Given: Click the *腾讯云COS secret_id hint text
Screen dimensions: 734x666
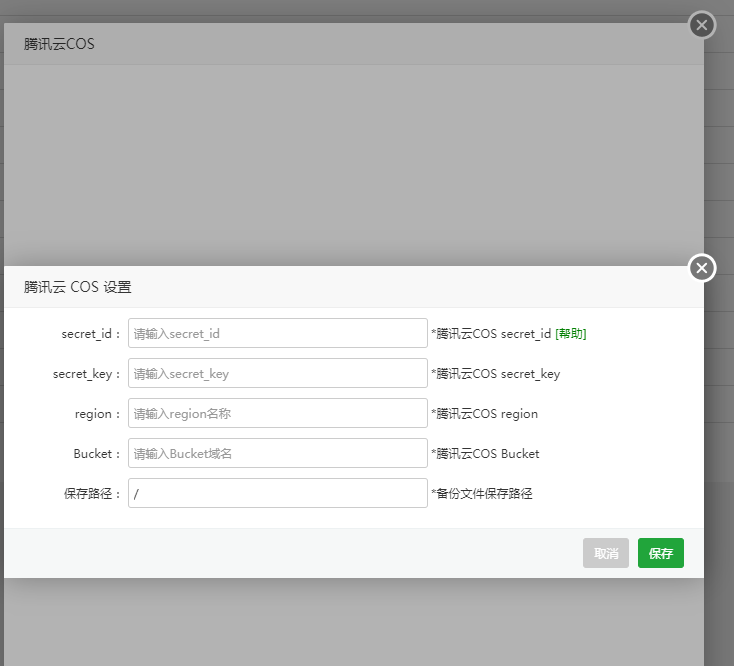Looking at the screenshot, I should tap(491, 334).
